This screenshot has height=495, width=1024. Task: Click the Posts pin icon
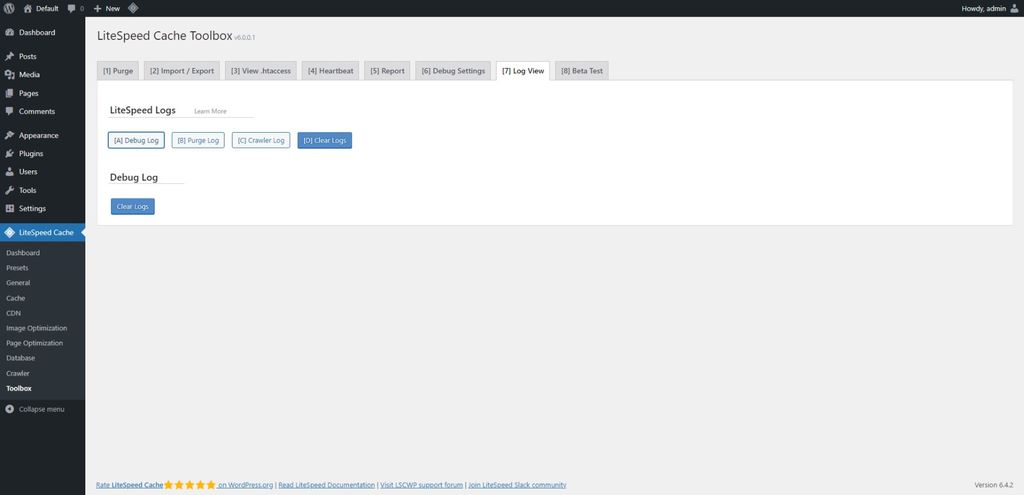tap(9, 57)
